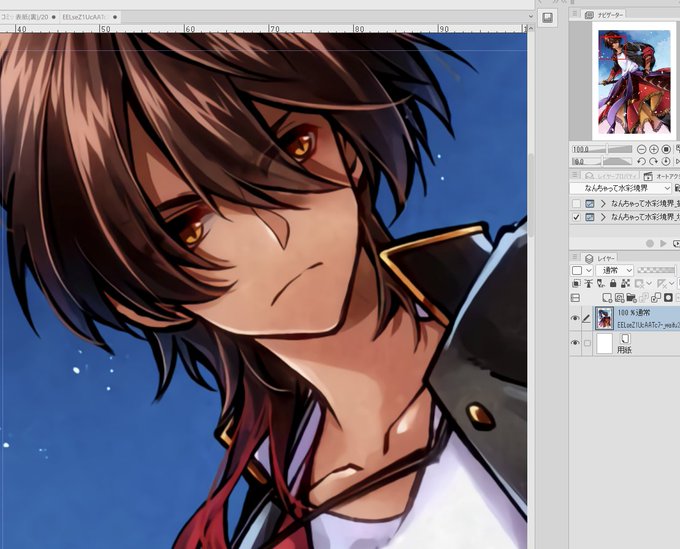
Task: Open the navigator panel menu icon
Action: pyautogui.click(x=575, y=14)
